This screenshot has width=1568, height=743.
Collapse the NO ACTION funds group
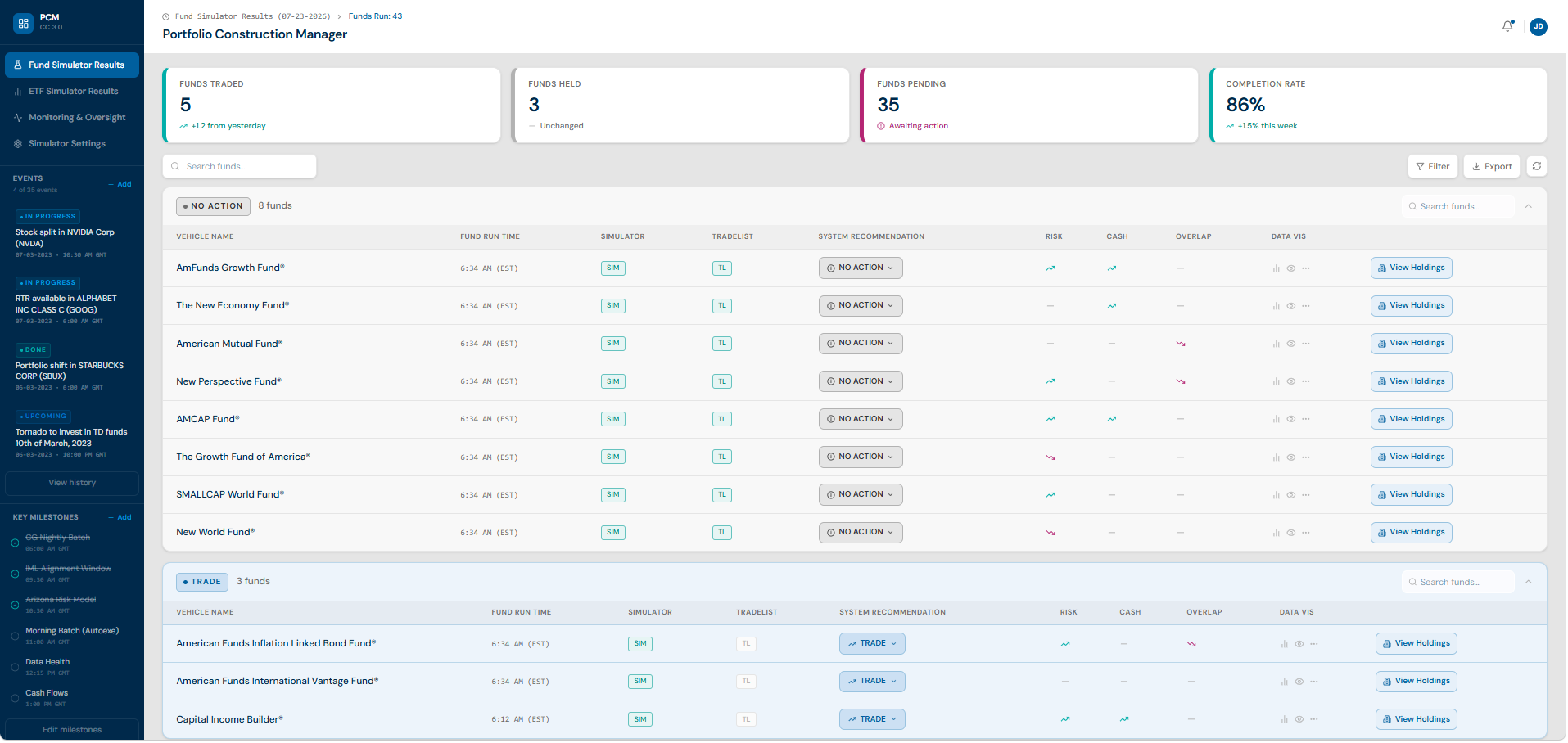pos(1529,206)
